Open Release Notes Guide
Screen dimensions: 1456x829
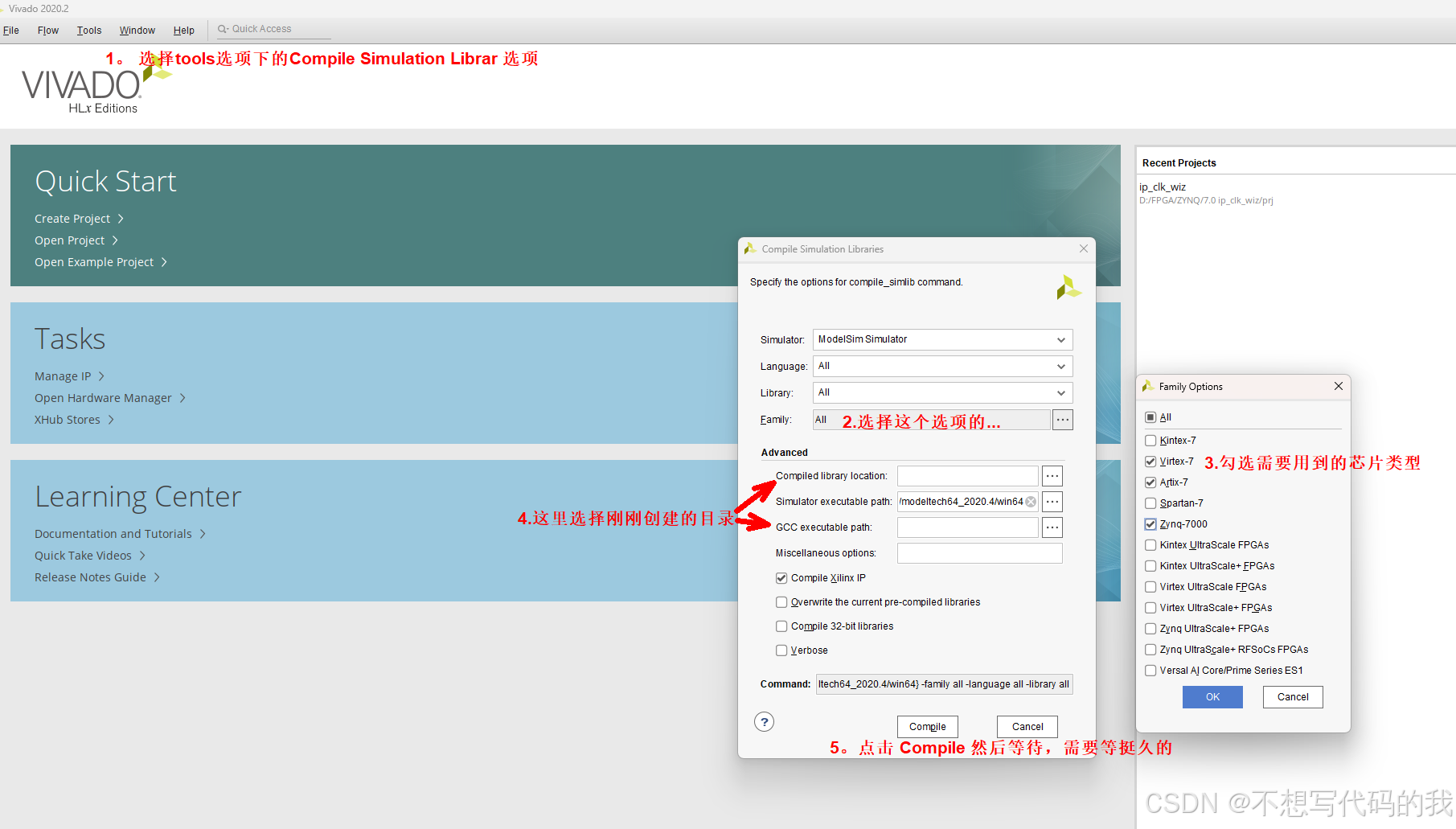[x=97, y=577]
